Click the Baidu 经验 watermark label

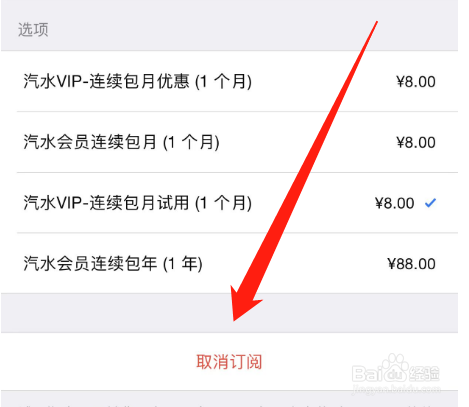424,373
